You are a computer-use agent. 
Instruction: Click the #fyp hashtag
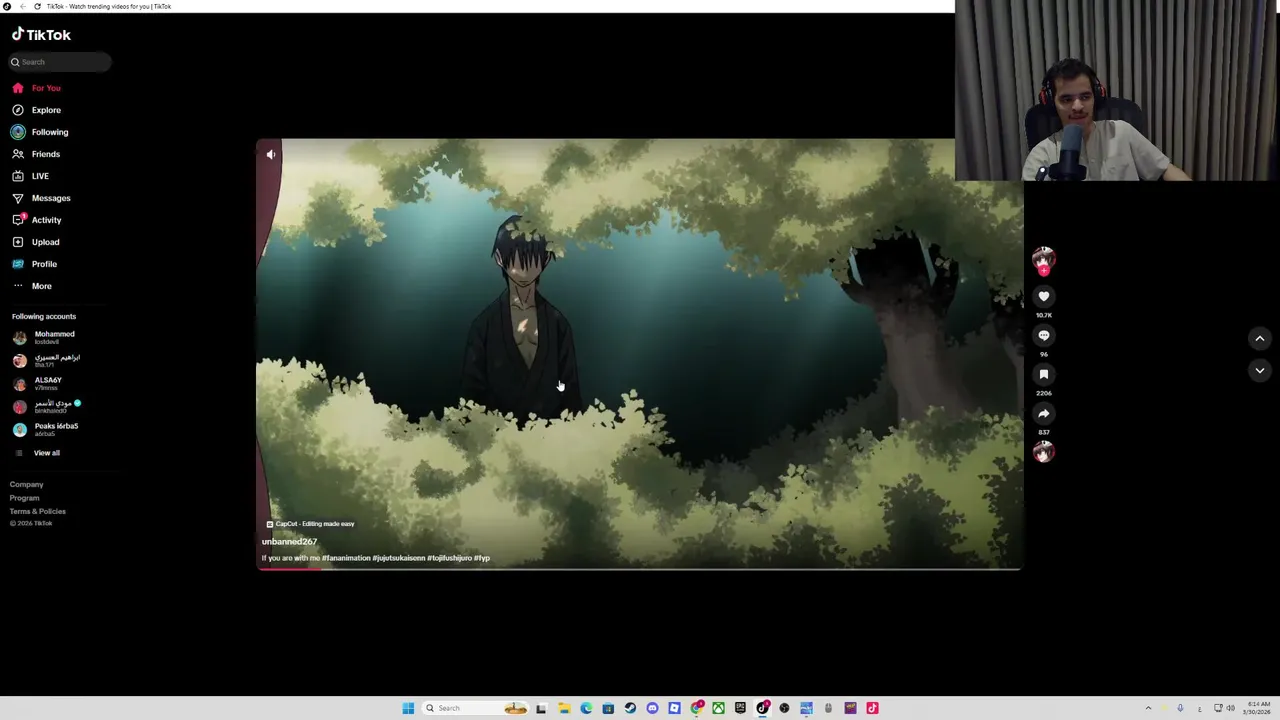pos(482,558)
